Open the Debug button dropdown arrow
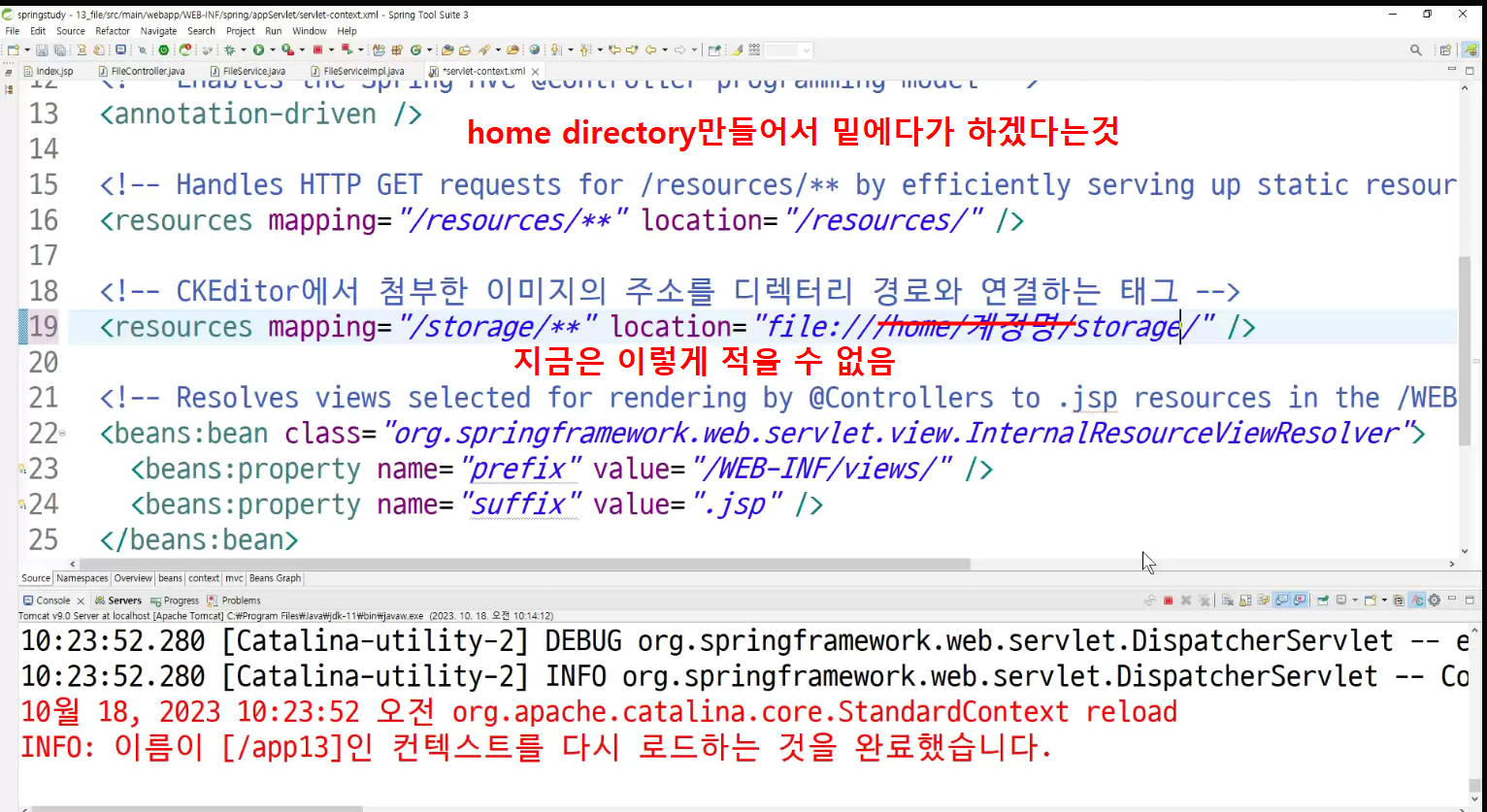This screenshot has height=812, width=1487. coord(244,49)
